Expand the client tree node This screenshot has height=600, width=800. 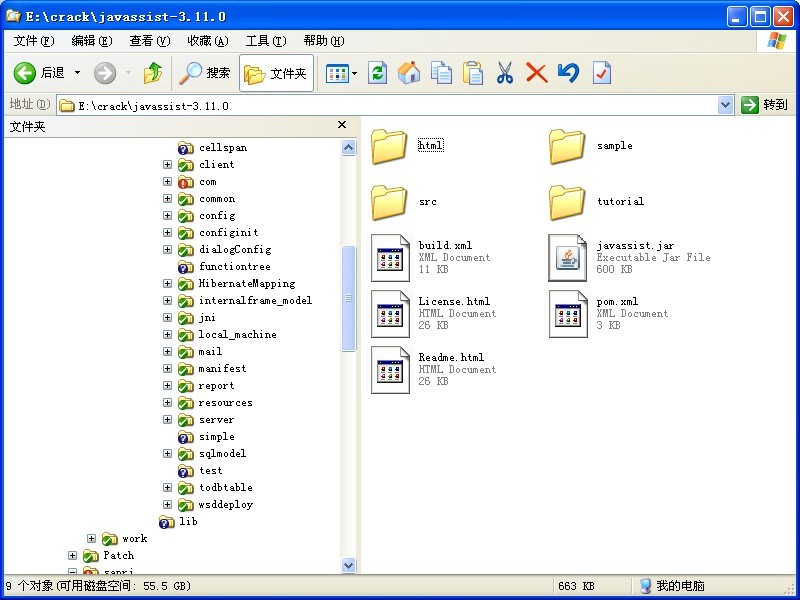point(167,164)
